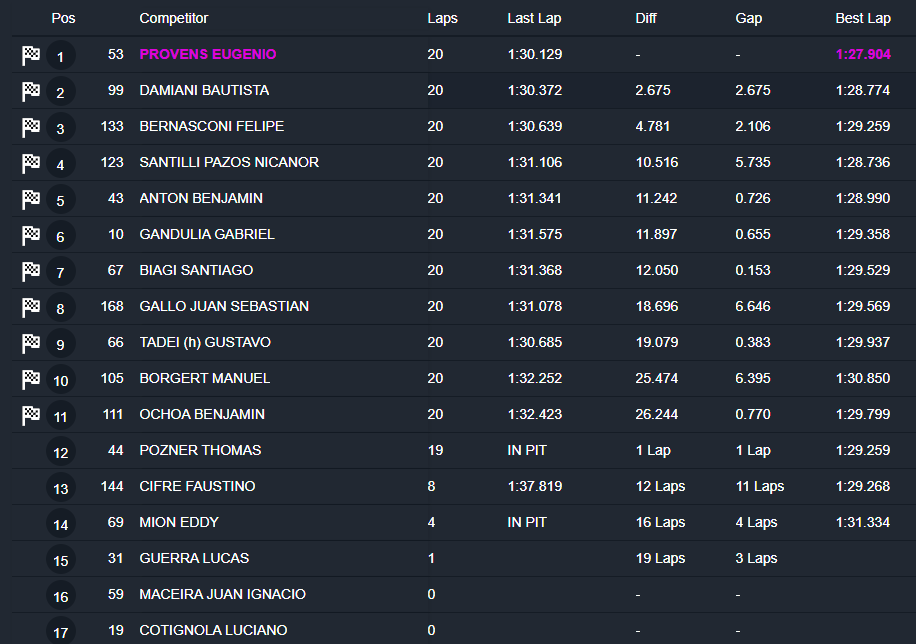Click the checkered flag beside Provens Eugenio

click(x=31, y=55)
